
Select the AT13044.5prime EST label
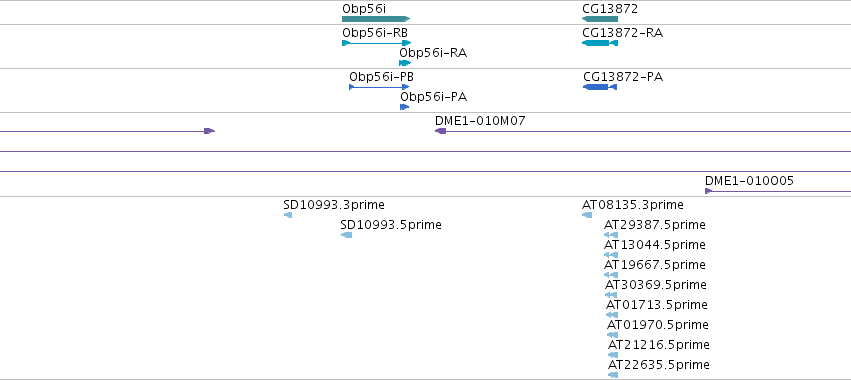655,245
